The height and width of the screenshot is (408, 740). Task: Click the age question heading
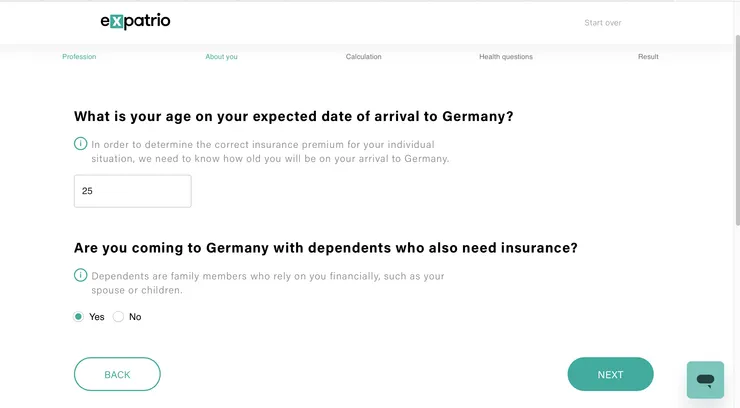pyautogui.click(x=293, y=116)
